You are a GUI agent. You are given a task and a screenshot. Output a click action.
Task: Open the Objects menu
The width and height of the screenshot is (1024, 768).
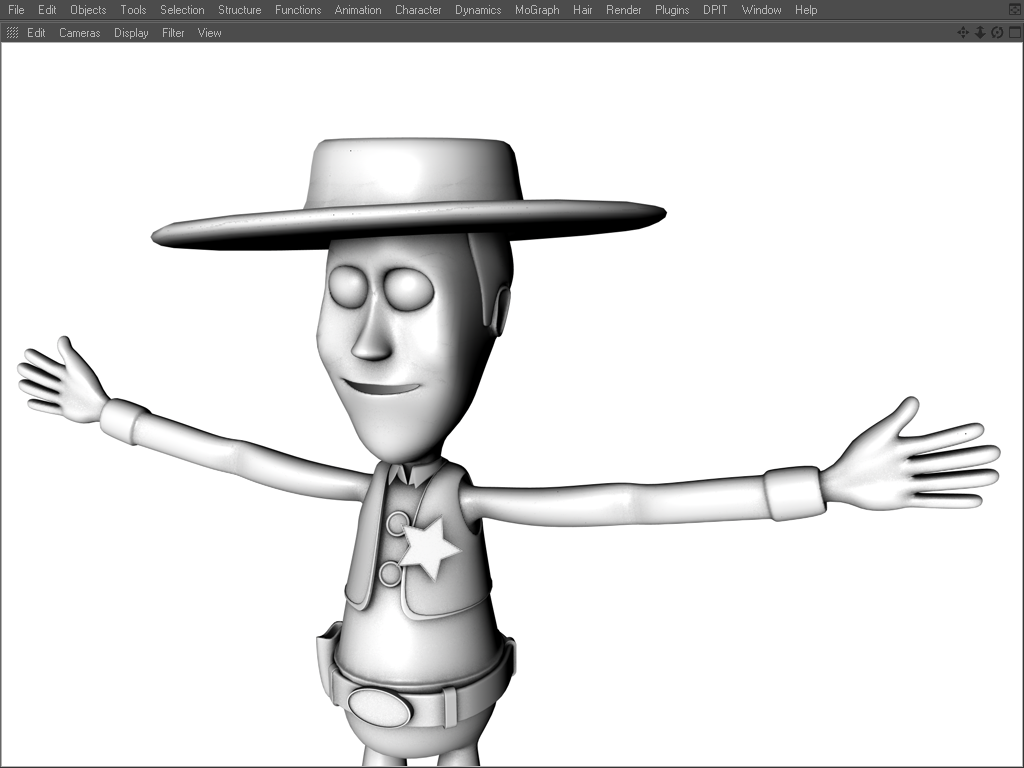[88, 10]
